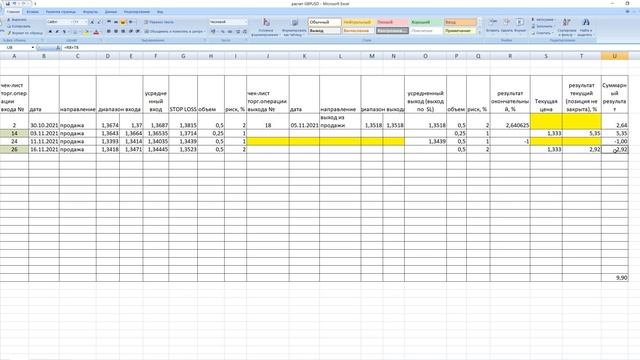Toggle bold formatting
The image size is (640, 360).
click(50, 32)
